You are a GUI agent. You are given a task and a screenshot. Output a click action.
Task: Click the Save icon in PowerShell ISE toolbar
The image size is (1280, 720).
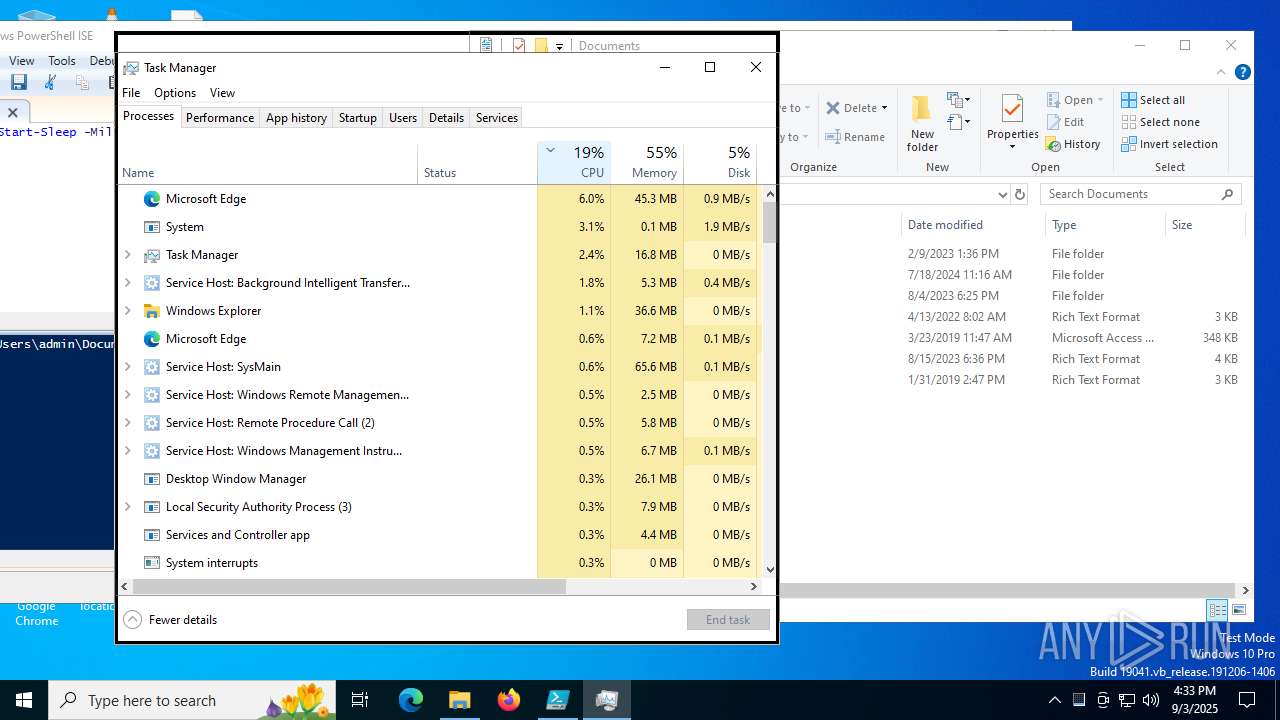click(x=18, y=83)
